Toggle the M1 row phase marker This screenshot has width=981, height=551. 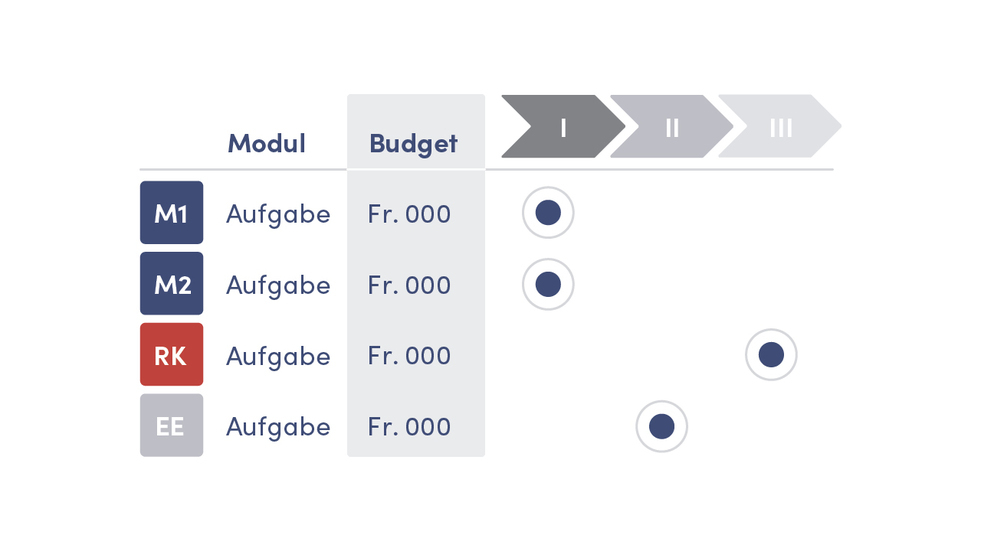548,213
